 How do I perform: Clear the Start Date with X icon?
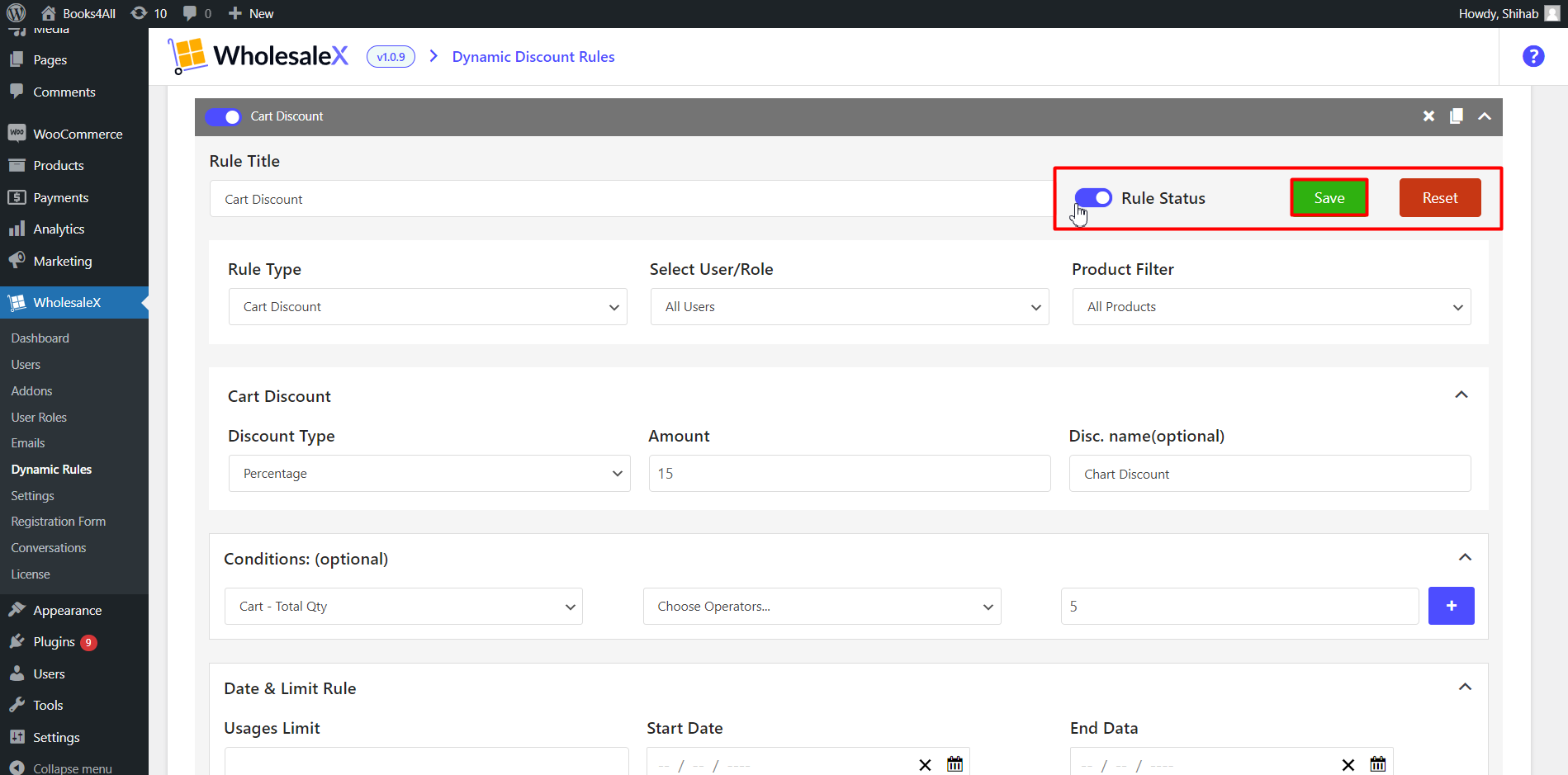tap(925, 765)
